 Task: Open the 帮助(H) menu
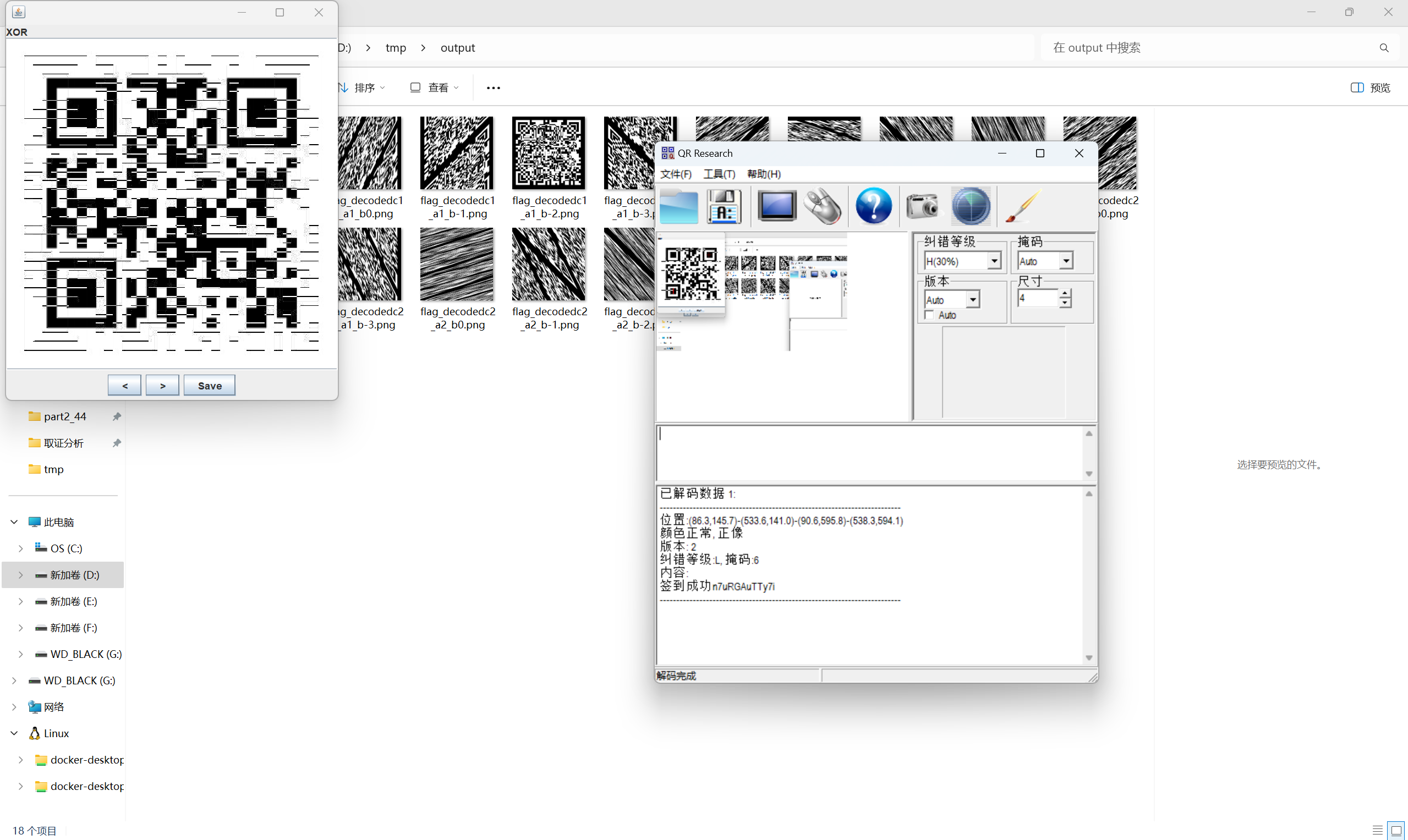click(764, 174)
